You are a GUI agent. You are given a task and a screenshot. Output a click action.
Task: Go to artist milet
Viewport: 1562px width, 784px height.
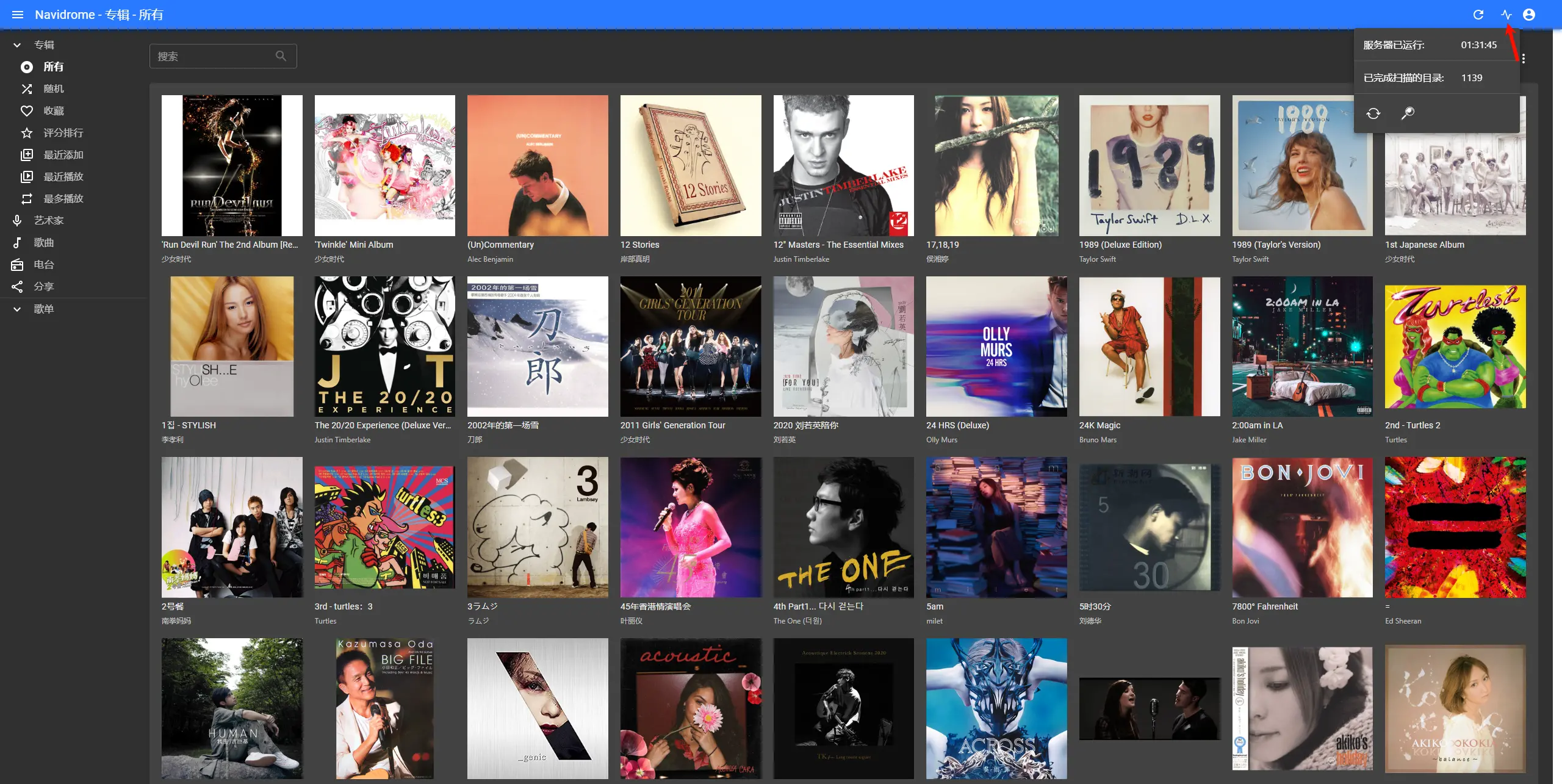934,621
